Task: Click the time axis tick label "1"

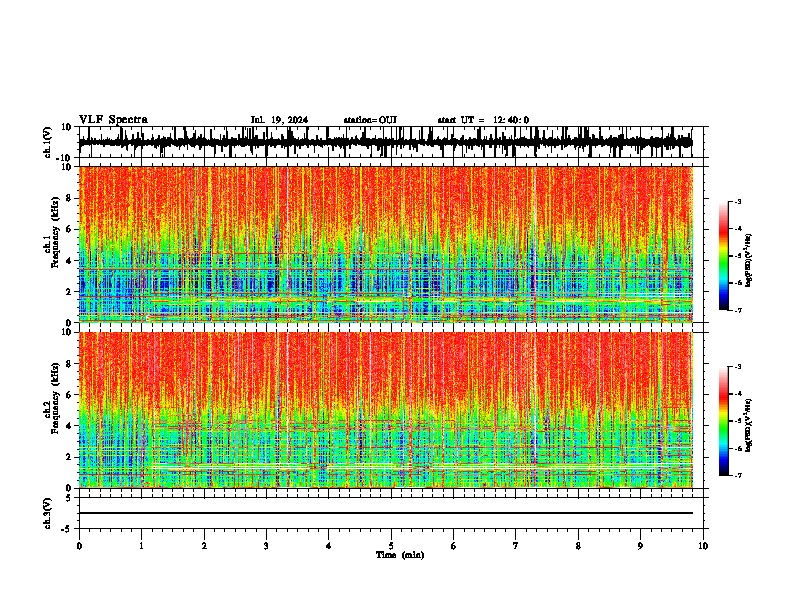Action: (x=141, y=546)
